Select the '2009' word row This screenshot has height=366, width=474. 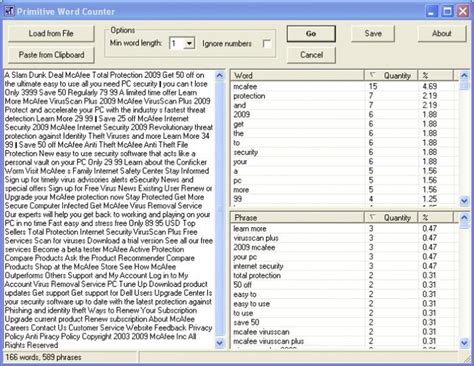pyautogui.click(x=345, y=115)
